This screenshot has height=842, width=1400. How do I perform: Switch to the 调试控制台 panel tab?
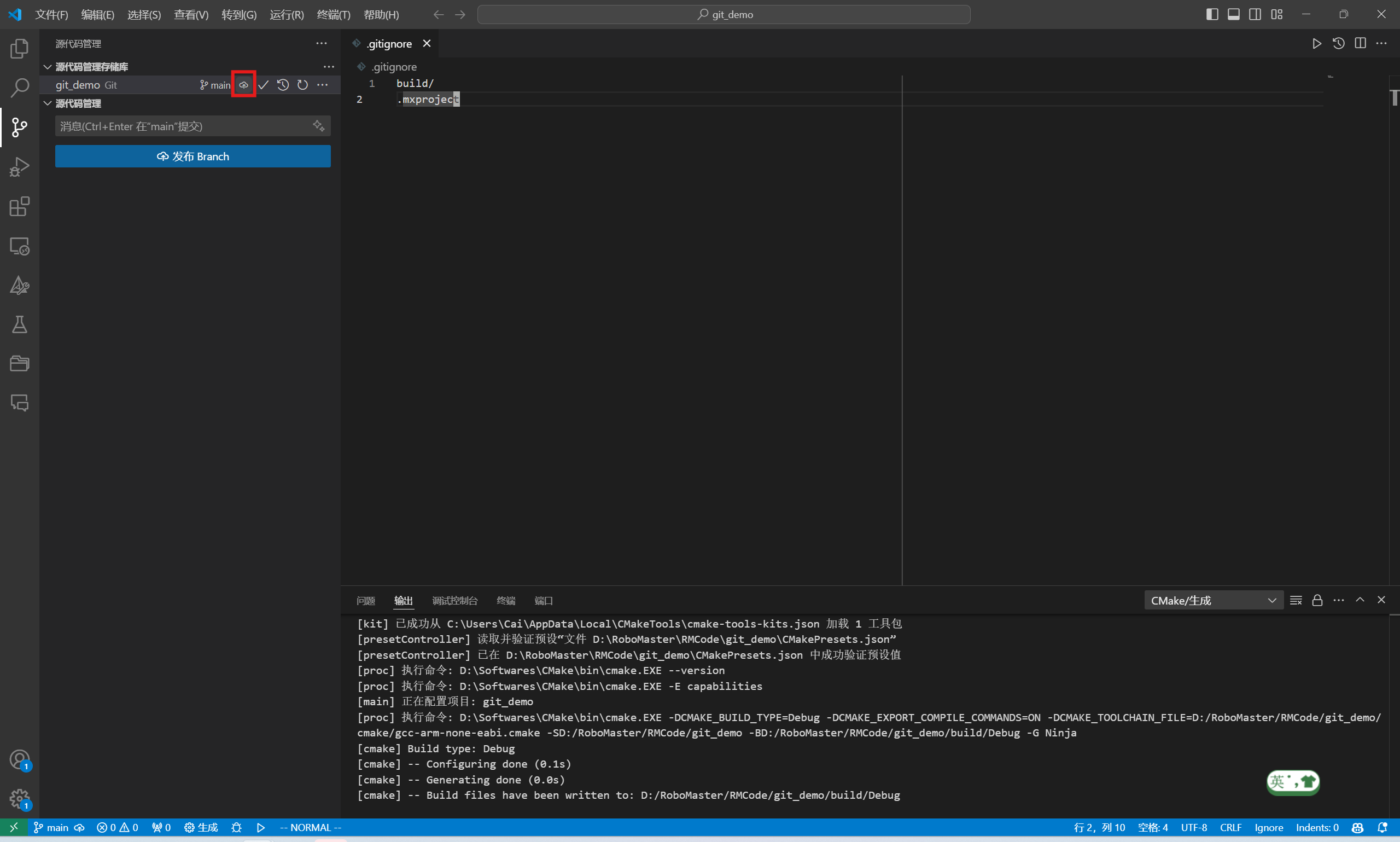tap(454, 600)
